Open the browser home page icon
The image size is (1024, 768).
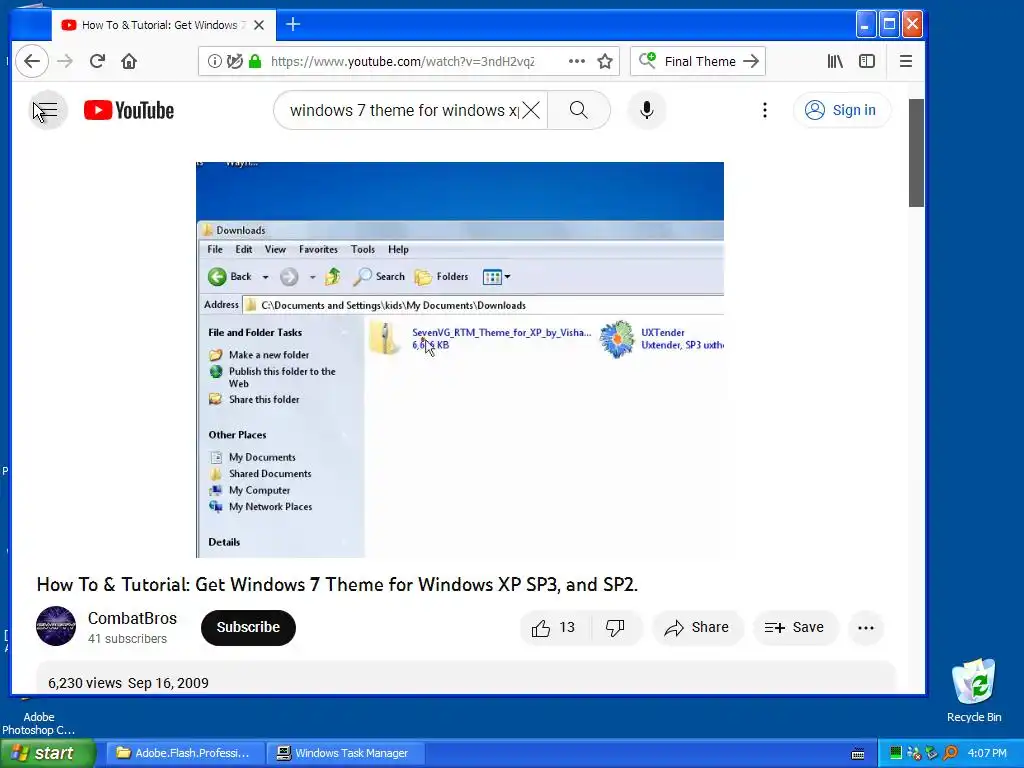pyautogui.click(x=129, y=61)
